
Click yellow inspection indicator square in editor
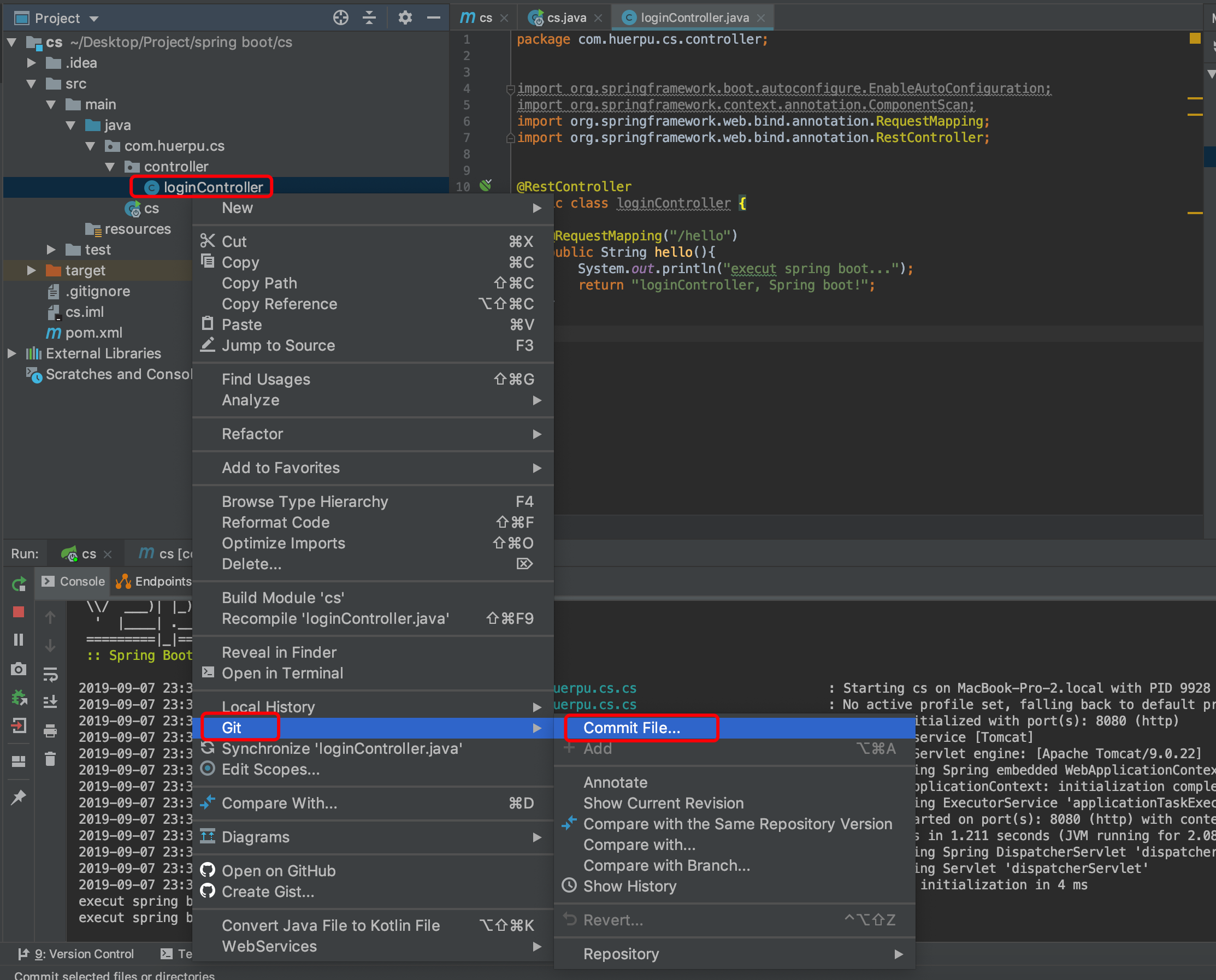pos(1195,38)
